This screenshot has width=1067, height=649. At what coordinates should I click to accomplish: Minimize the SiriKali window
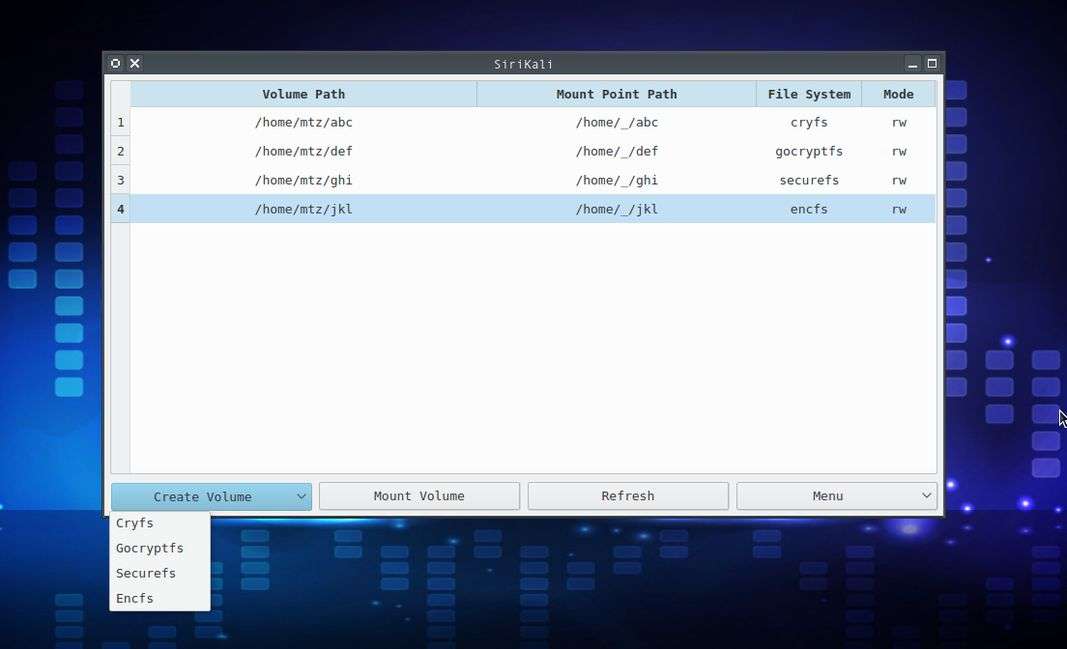pyautogui.click(x=912, y=63)
